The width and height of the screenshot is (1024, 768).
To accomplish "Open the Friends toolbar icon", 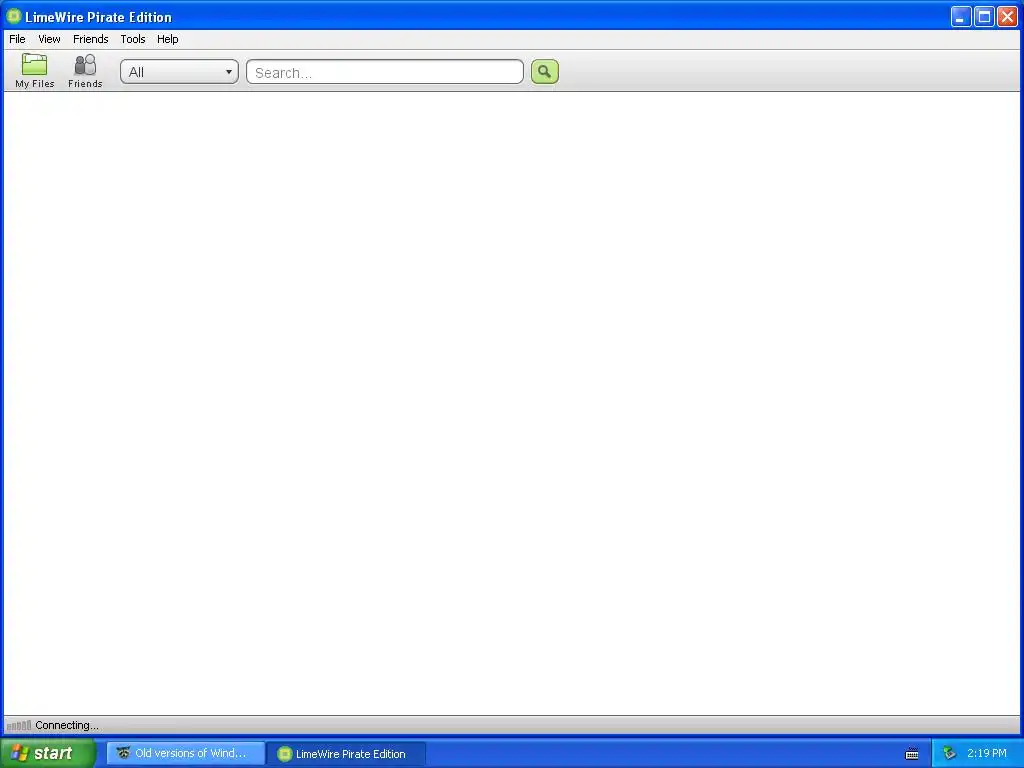I will pyautogui.click(x=85, y=70).
